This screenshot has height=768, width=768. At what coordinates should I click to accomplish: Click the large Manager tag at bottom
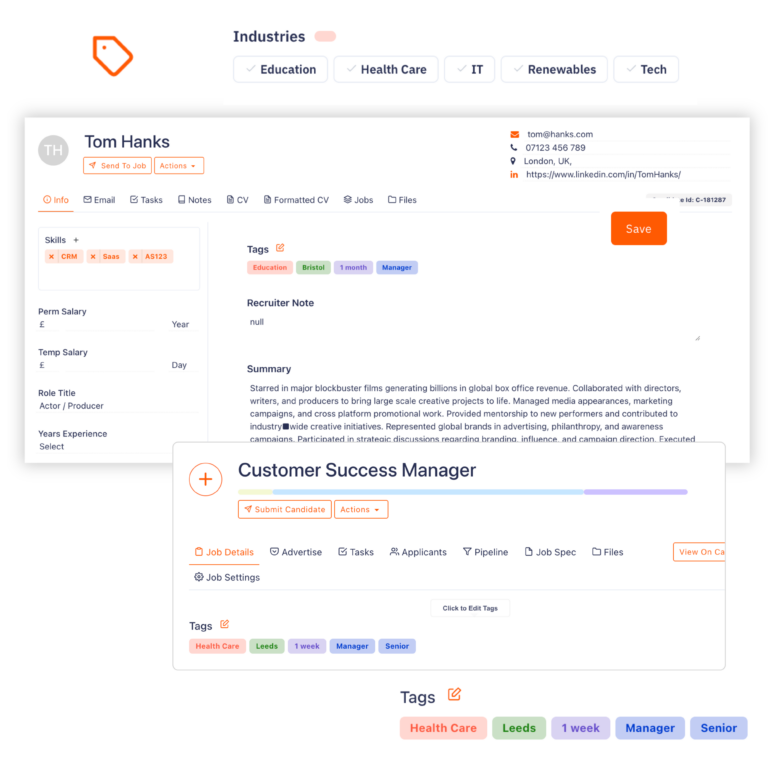pyautogui.click(x=650, y=728)
